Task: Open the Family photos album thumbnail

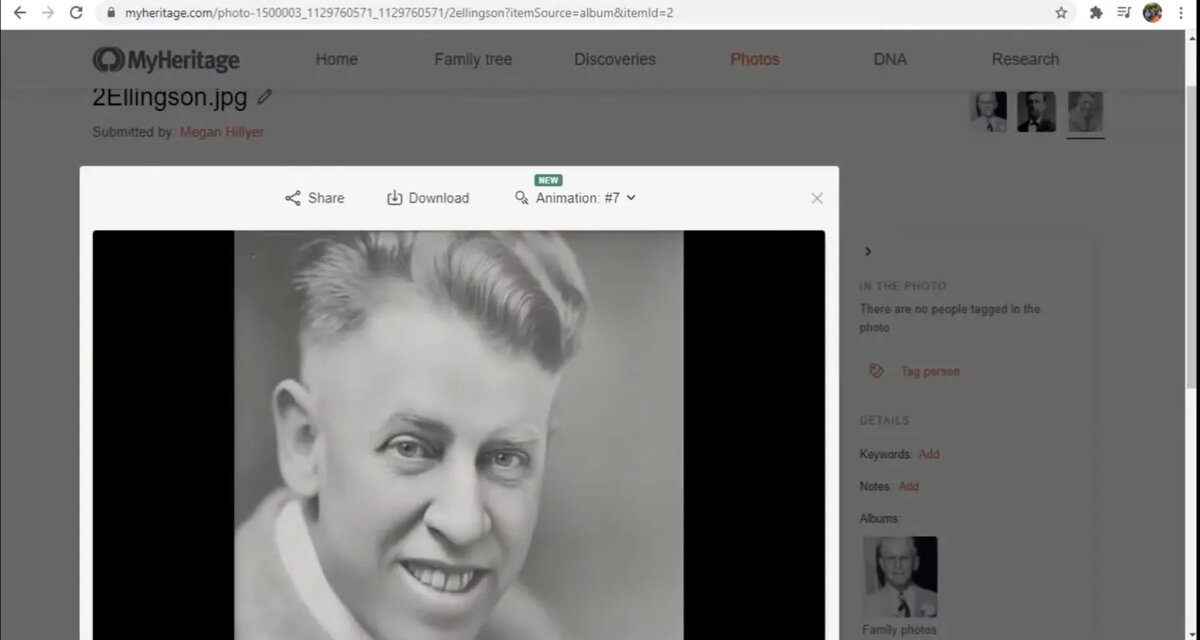Action: point(900,577)
